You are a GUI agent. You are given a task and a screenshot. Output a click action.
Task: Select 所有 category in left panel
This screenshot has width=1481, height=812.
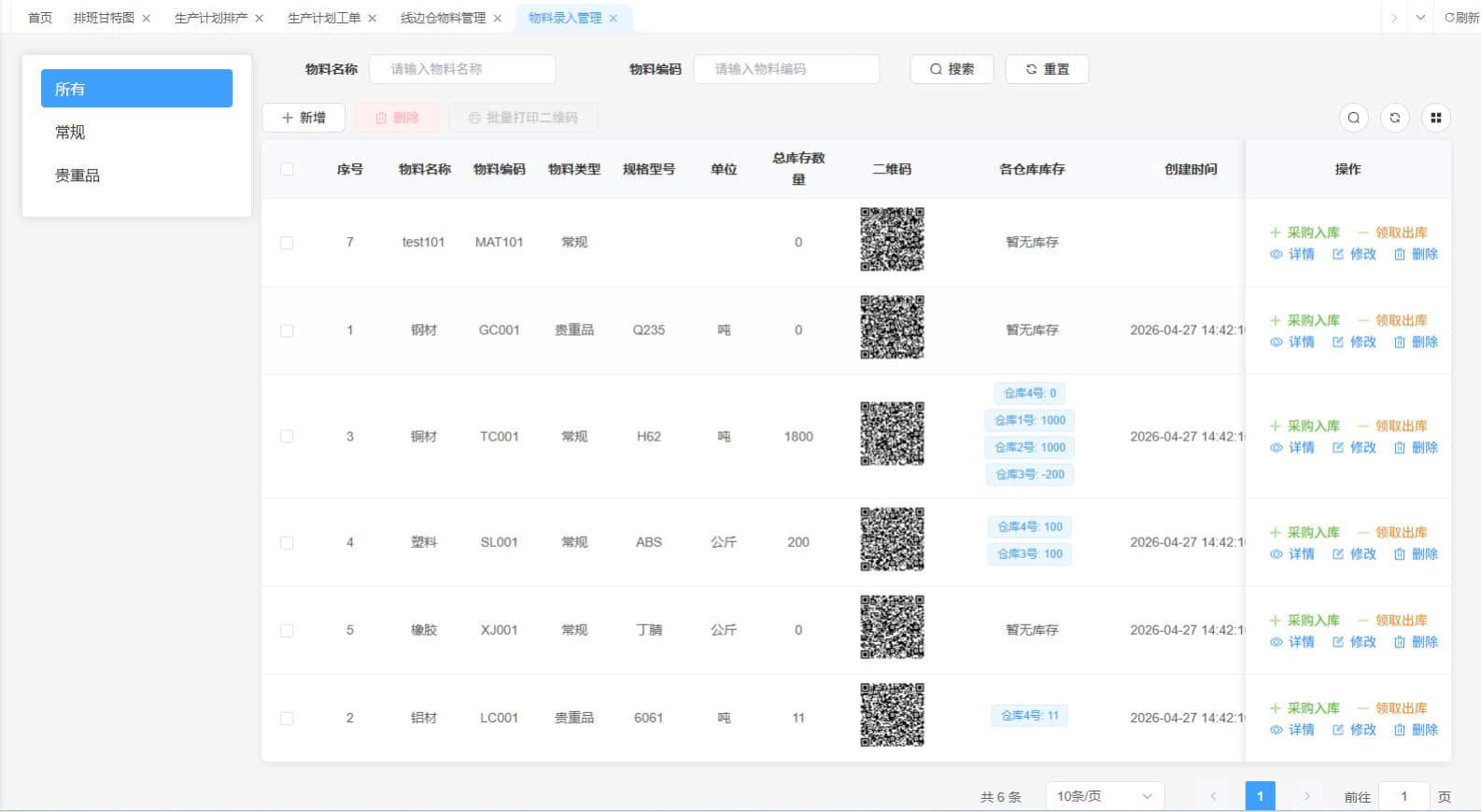coord(136,89)
